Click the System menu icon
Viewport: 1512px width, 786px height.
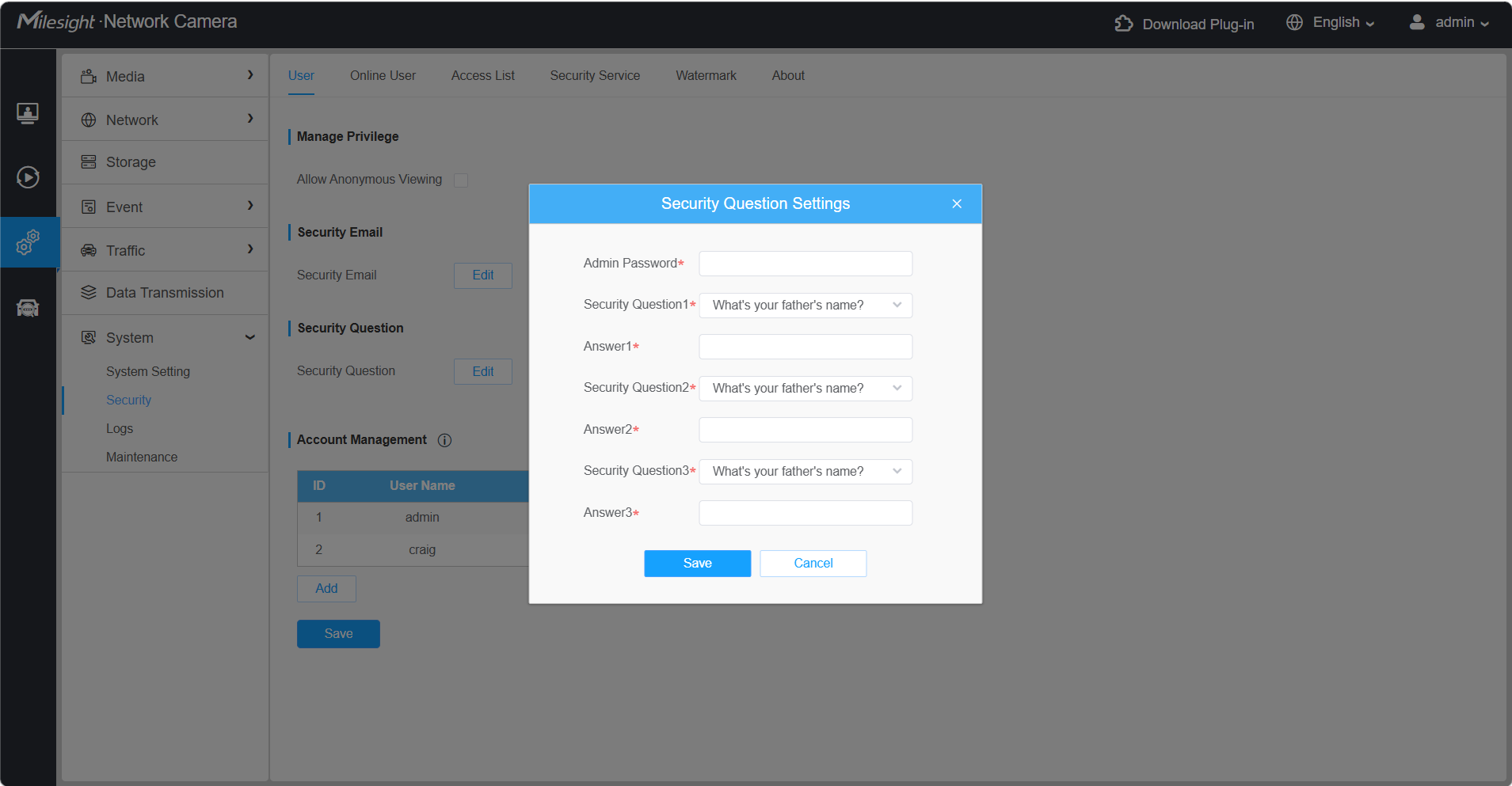[x=89, y=337]
